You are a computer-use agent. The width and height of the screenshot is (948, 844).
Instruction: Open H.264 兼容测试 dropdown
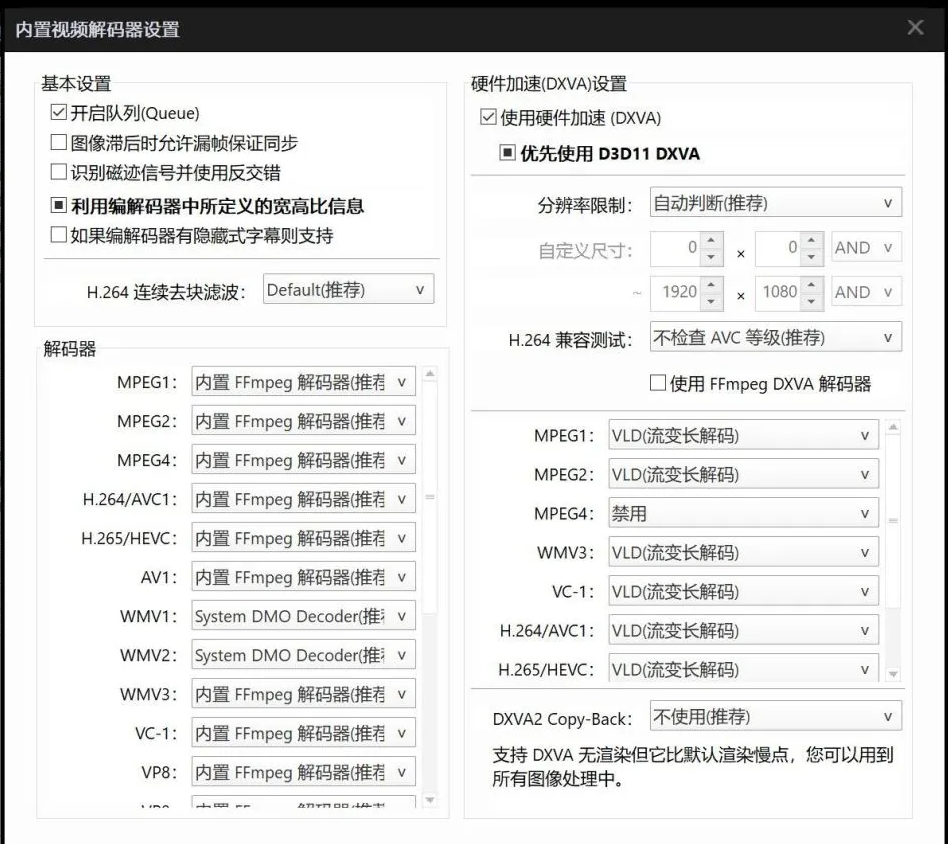coord(776,337)
